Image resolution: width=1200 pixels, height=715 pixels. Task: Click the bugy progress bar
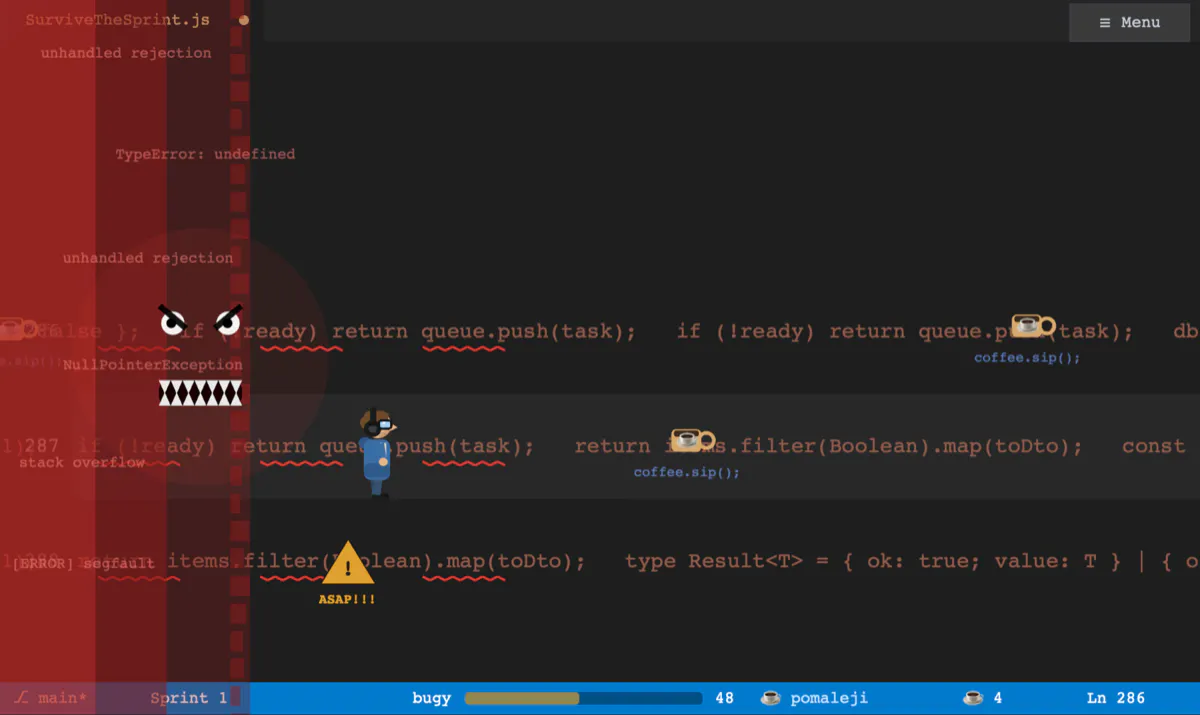(583, 698)
